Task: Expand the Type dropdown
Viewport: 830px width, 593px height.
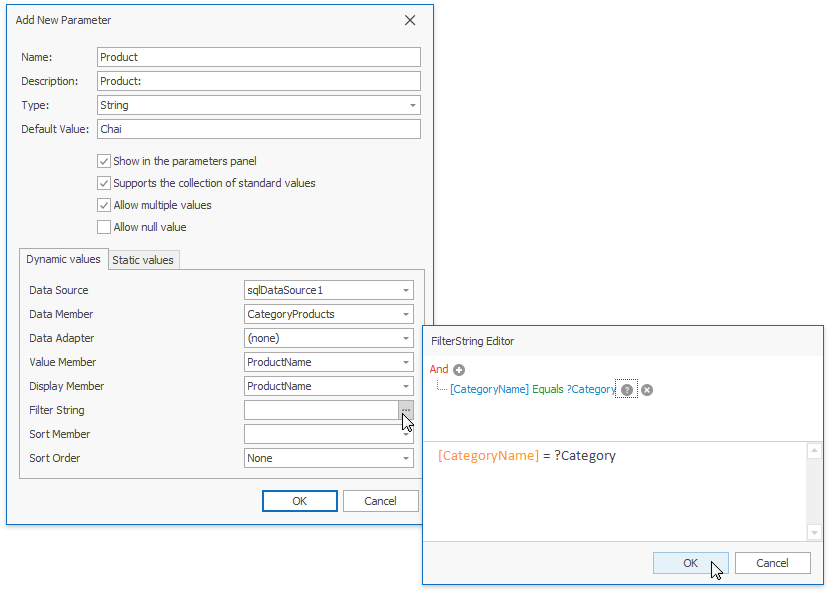Action: 412,105
